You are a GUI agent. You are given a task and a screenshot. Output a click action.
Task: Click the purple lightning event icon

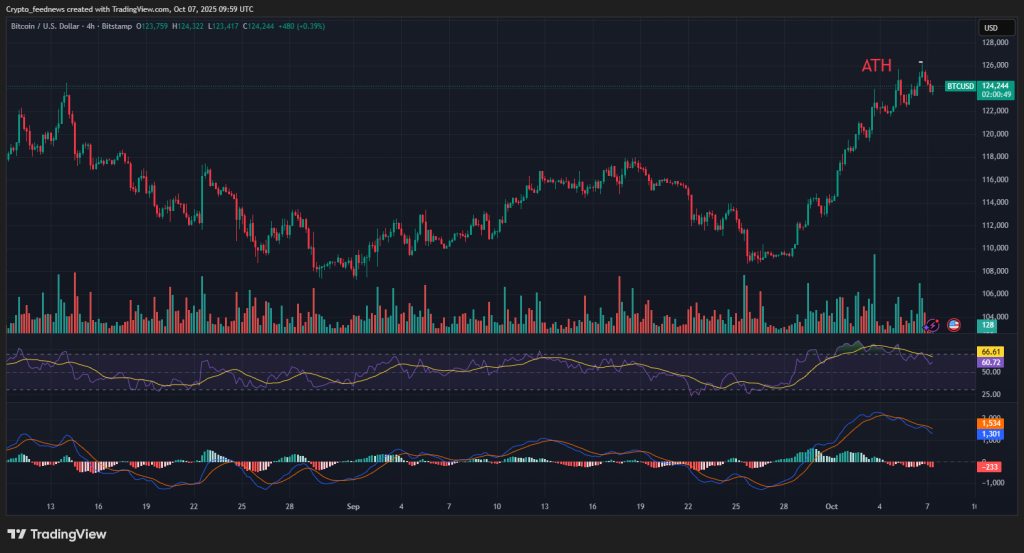933,325
